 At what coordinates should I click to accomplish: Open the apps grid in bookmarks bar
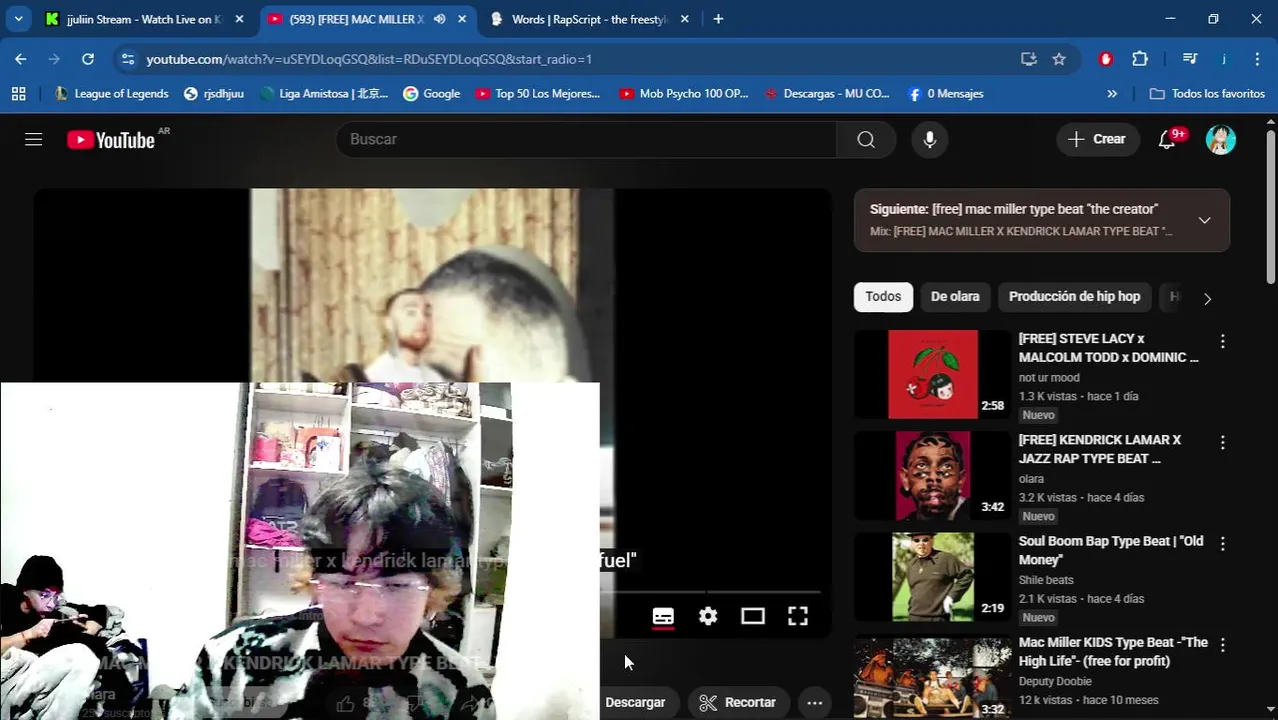click(x=18, y=93)
